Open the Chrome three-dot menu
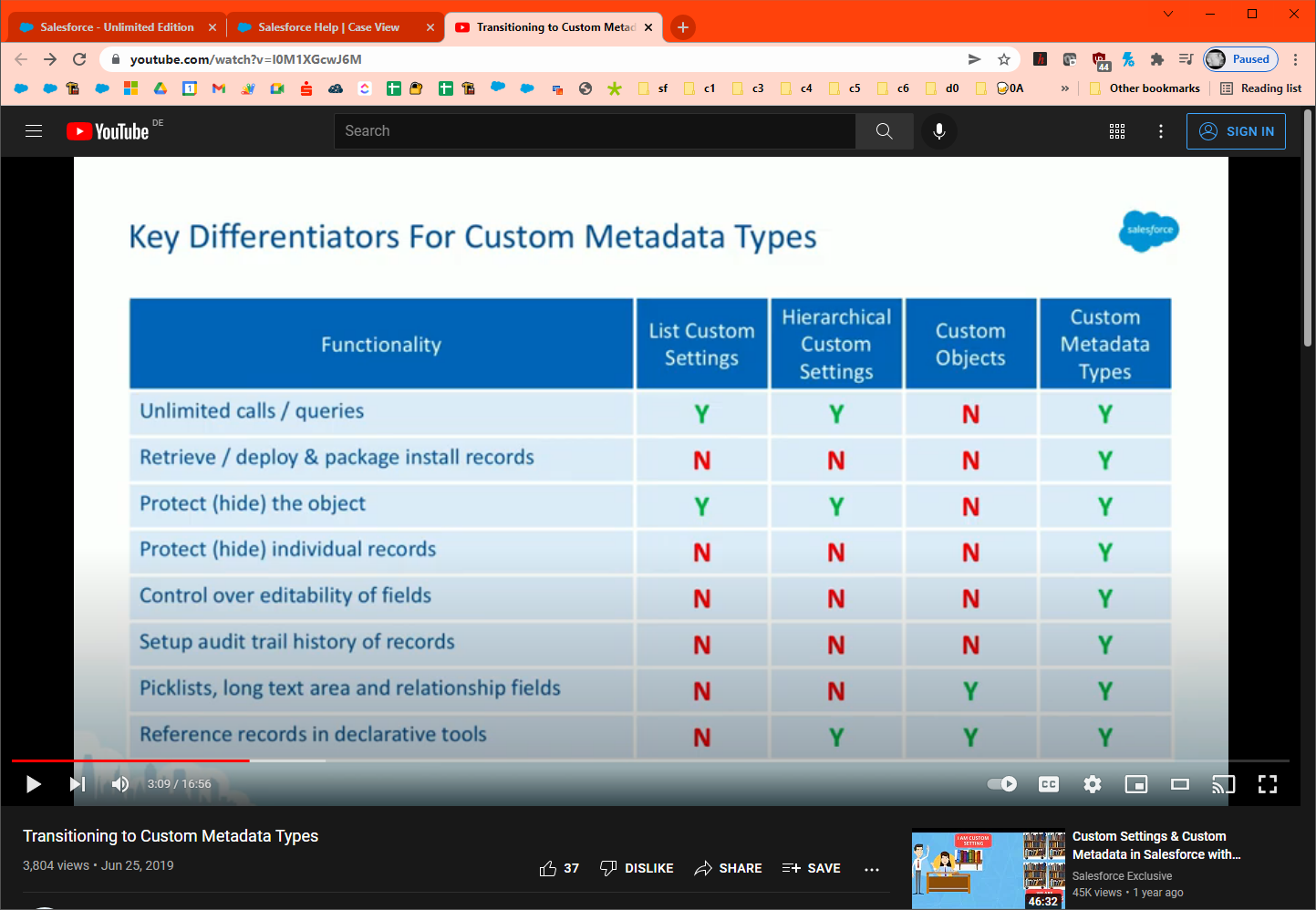The width and height of the screenshot is (1316, 910). [x=1295, y=59]
